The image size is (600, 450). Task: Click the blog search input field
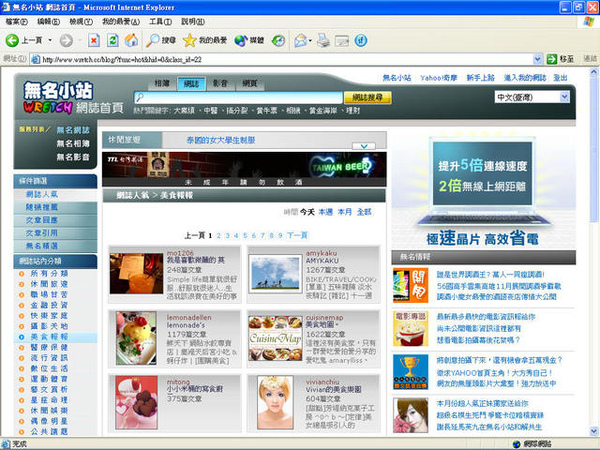point(238,98)
